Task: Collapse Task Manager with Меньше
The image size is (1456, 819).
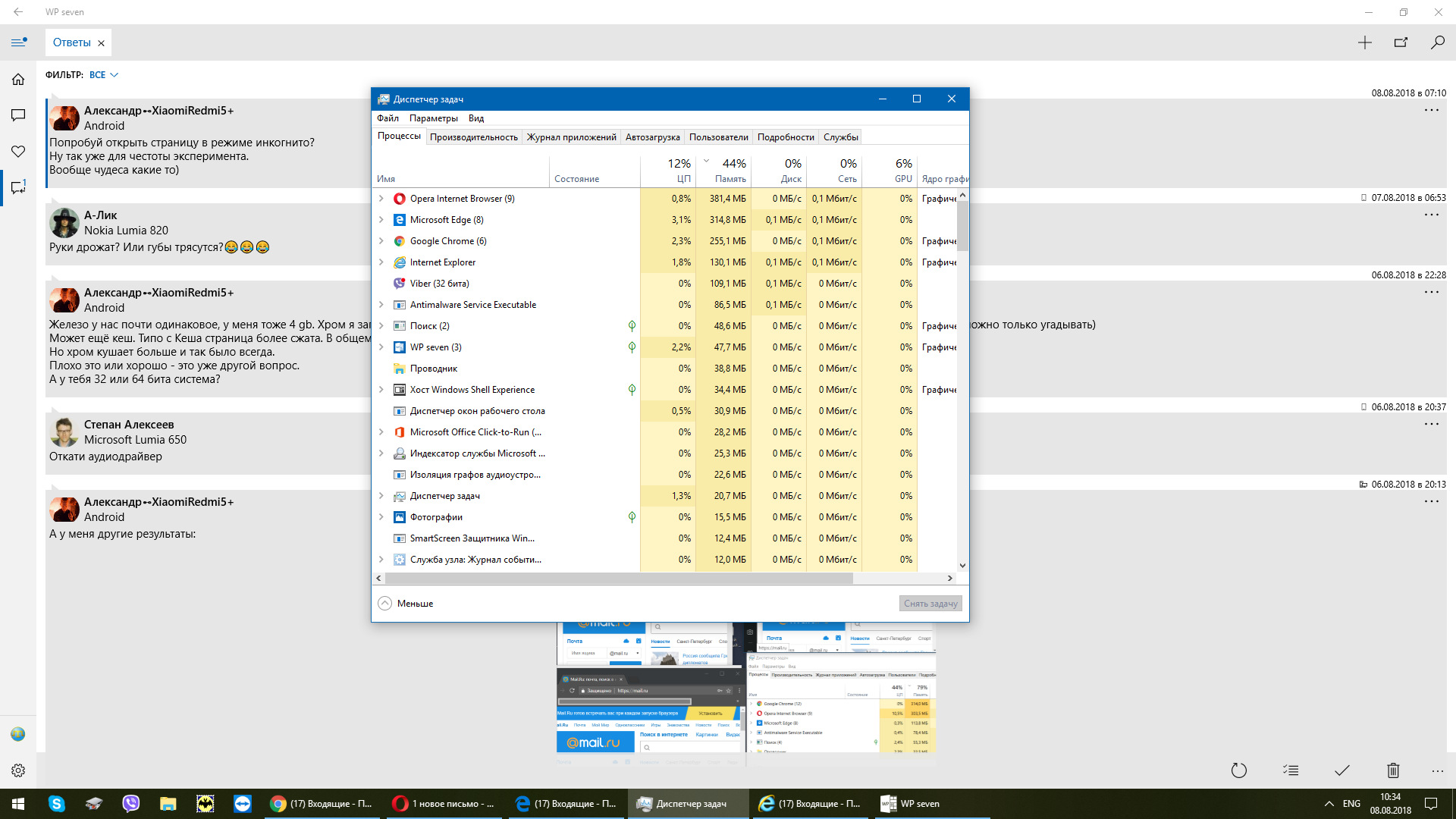Action: click(x=406, y=604)
